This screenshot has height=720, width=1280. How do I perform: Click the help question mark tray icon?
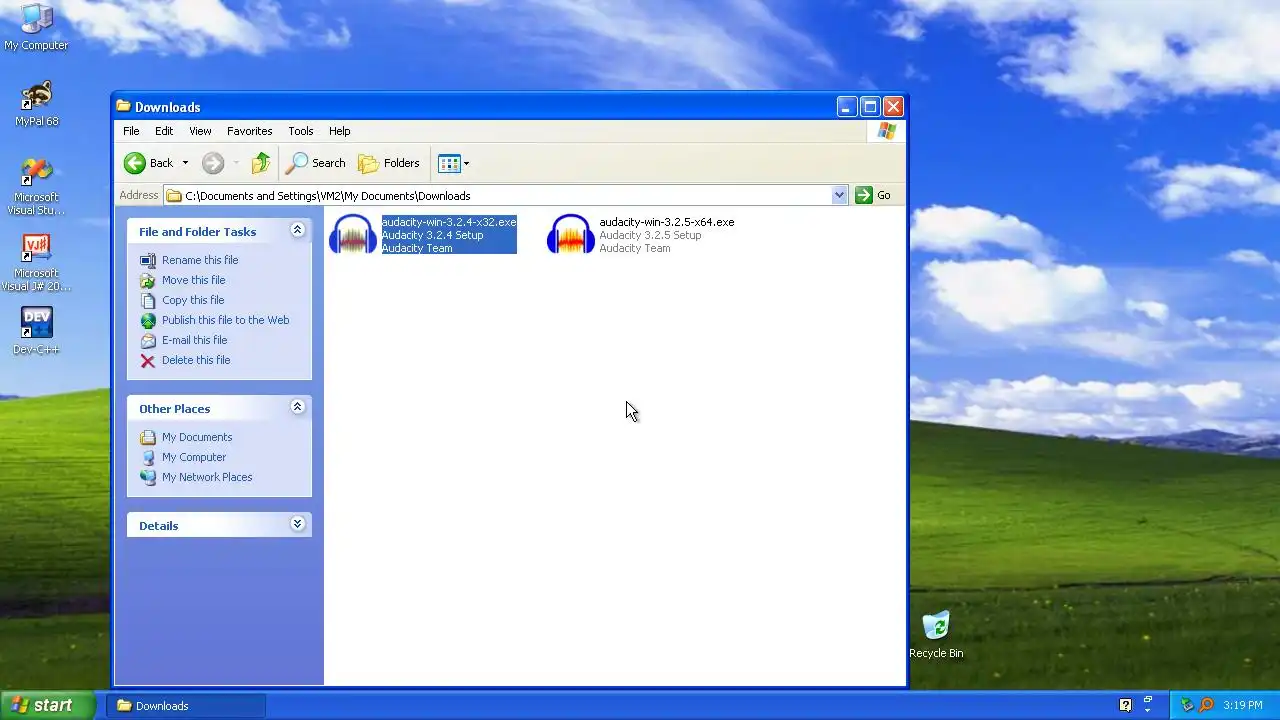pyautogui.click(x=1126, y=705)
